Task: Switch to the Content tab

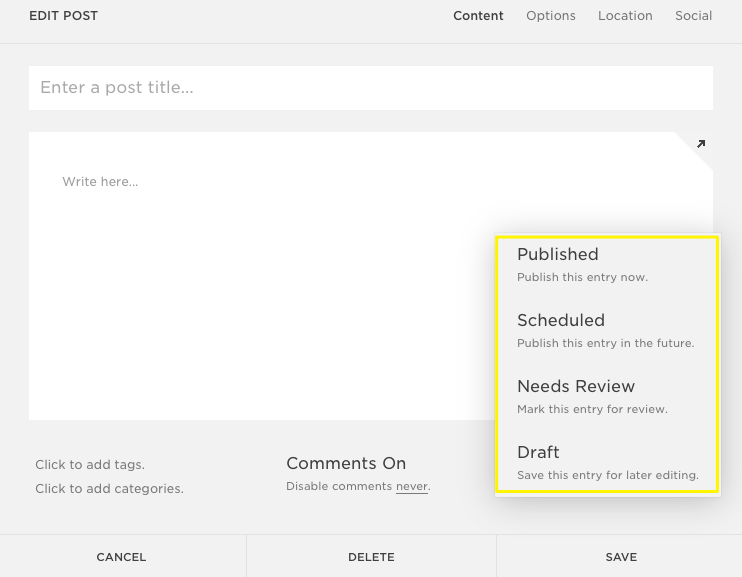Action: click(x=478, y=16)
